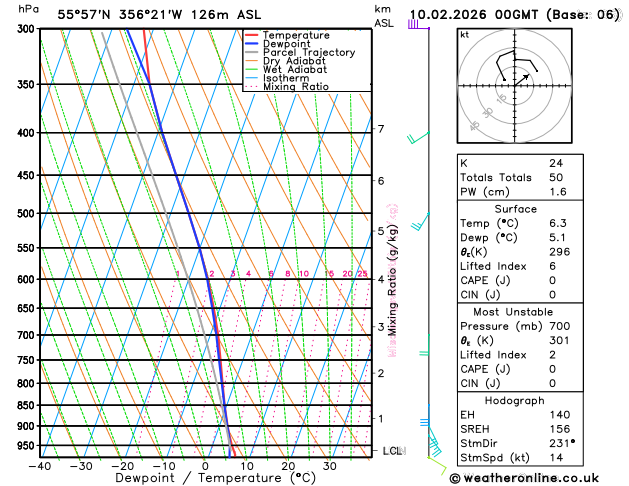Screen dimensions: 629x486
Task: Click the 'StmDir' value 231°
Action: point(562,443)
